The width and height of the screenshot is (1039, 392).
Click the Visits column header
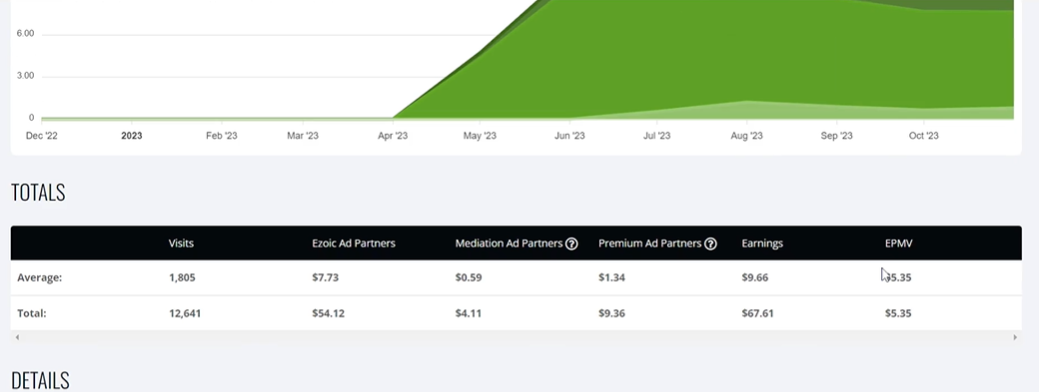pyautogui.click(x=181, y=243)
